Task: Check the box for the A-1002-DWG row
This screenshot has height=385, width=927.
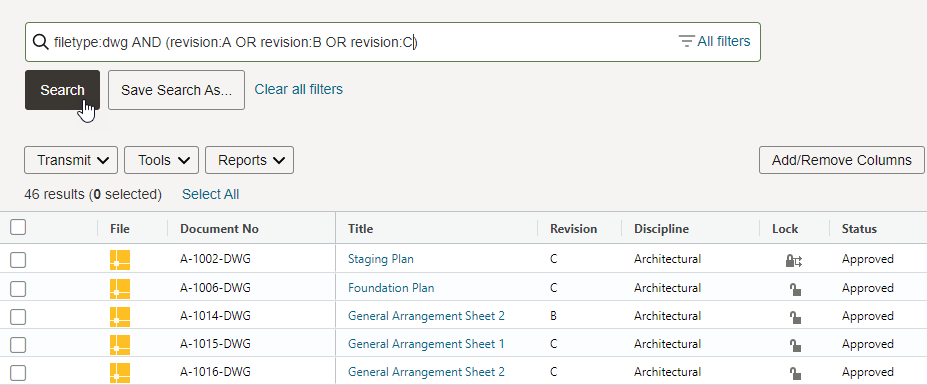Action: click(x=18, y=260)
